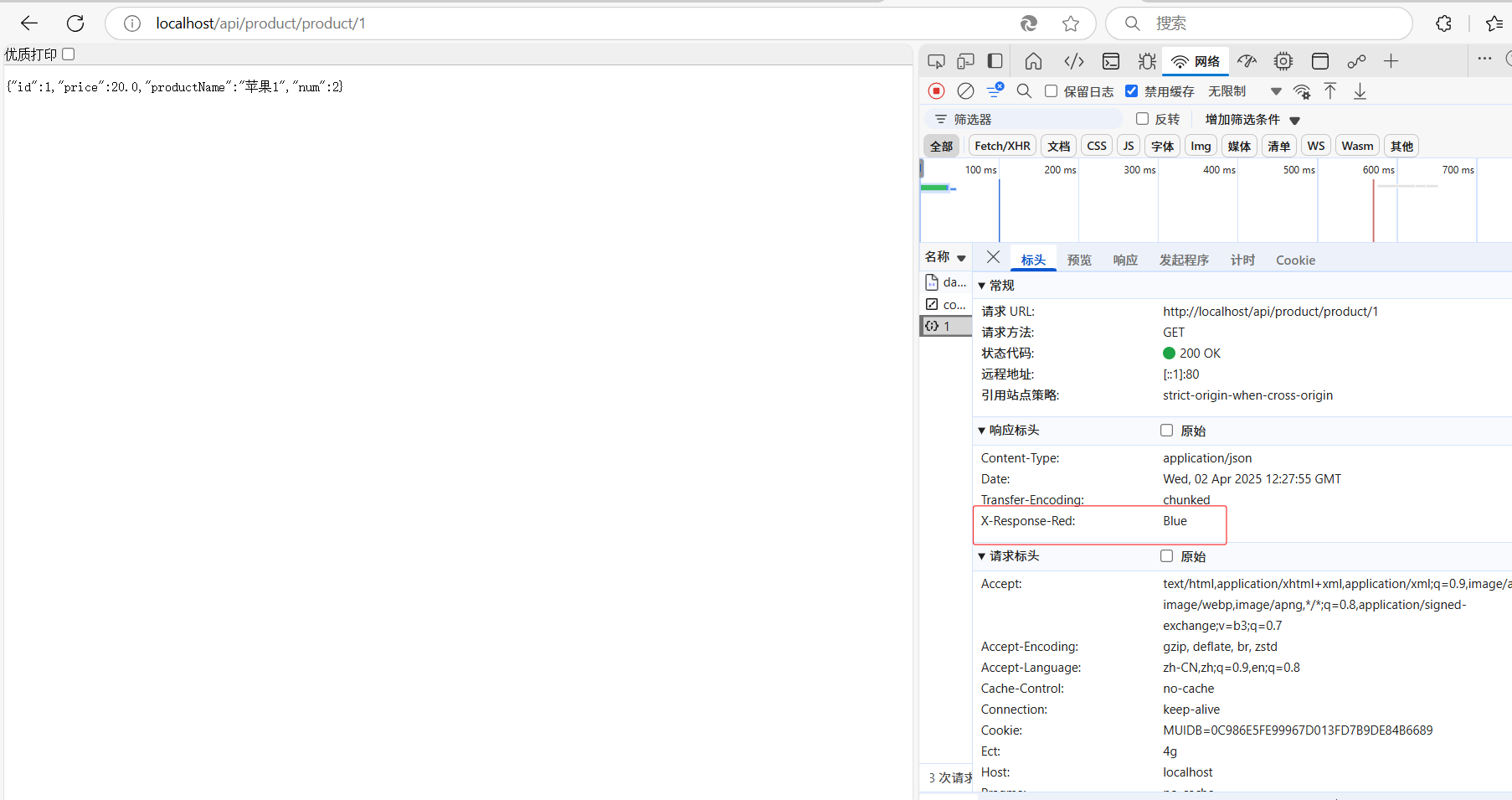Switch to the 预览 tab
1512x800 pixels.
1079,261
